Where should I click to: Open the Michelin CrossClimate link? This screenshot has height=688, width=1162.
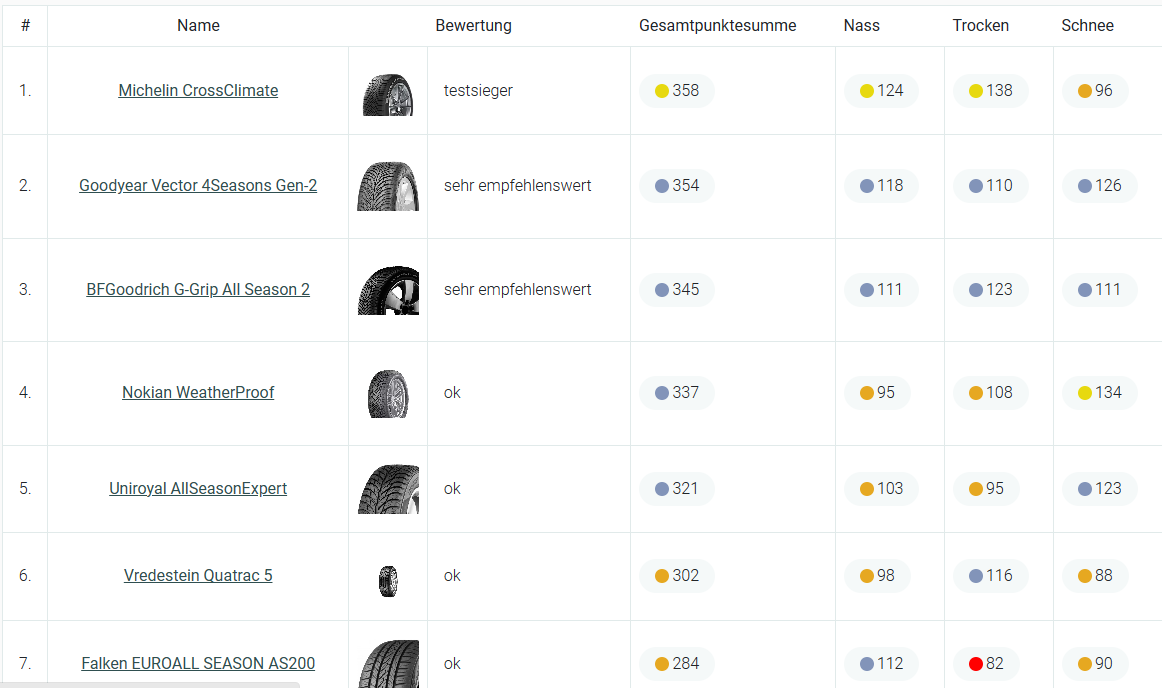[x=198, y=90]
